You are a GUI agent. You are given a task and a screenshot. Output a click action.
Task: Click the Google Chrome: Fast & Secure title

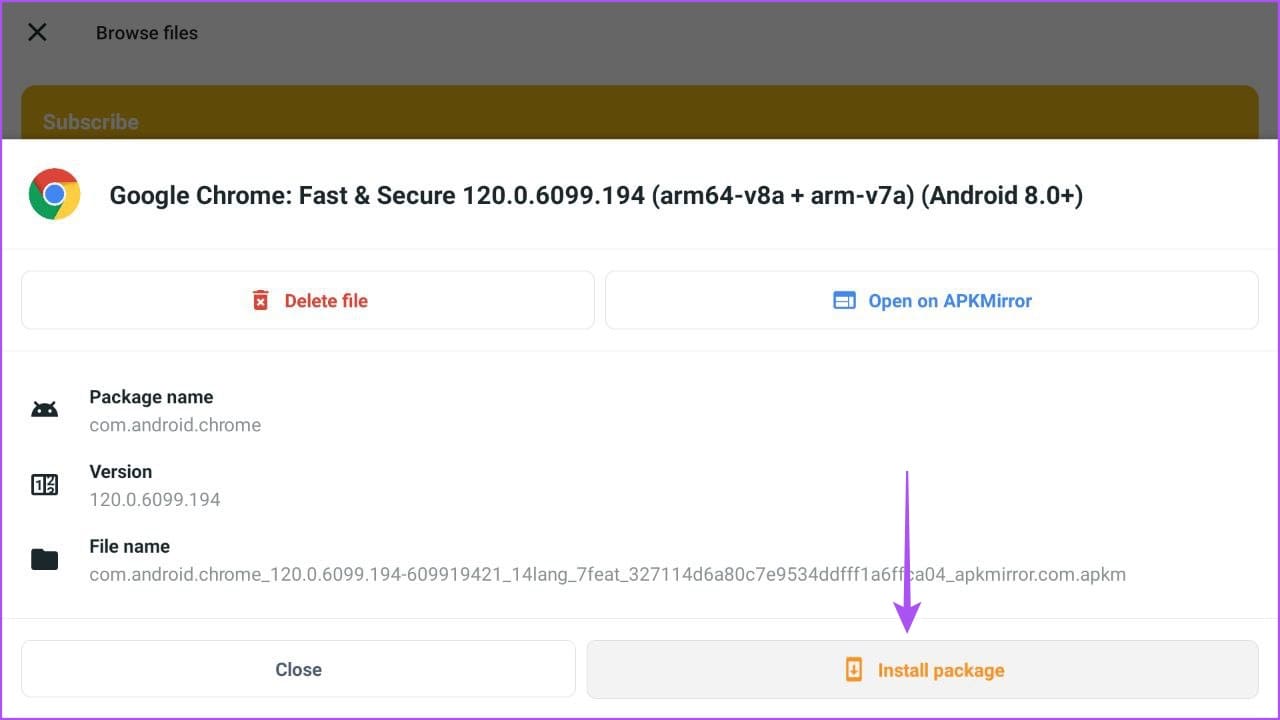click(596, 195)
